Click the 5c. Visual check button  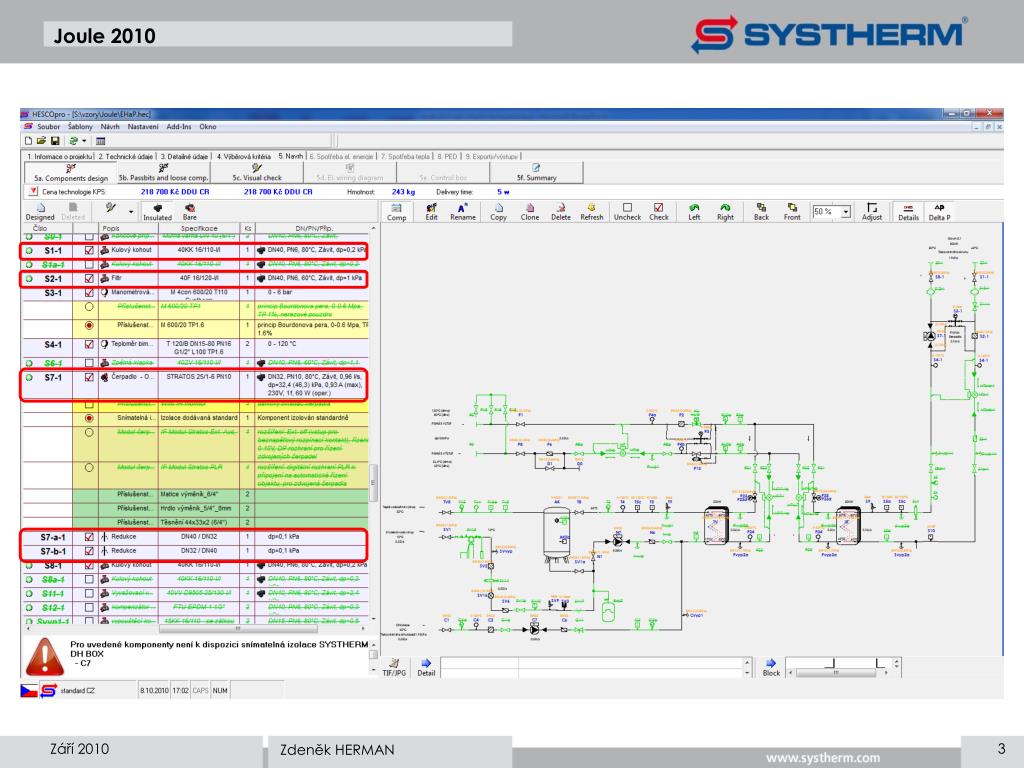(257, 172)
